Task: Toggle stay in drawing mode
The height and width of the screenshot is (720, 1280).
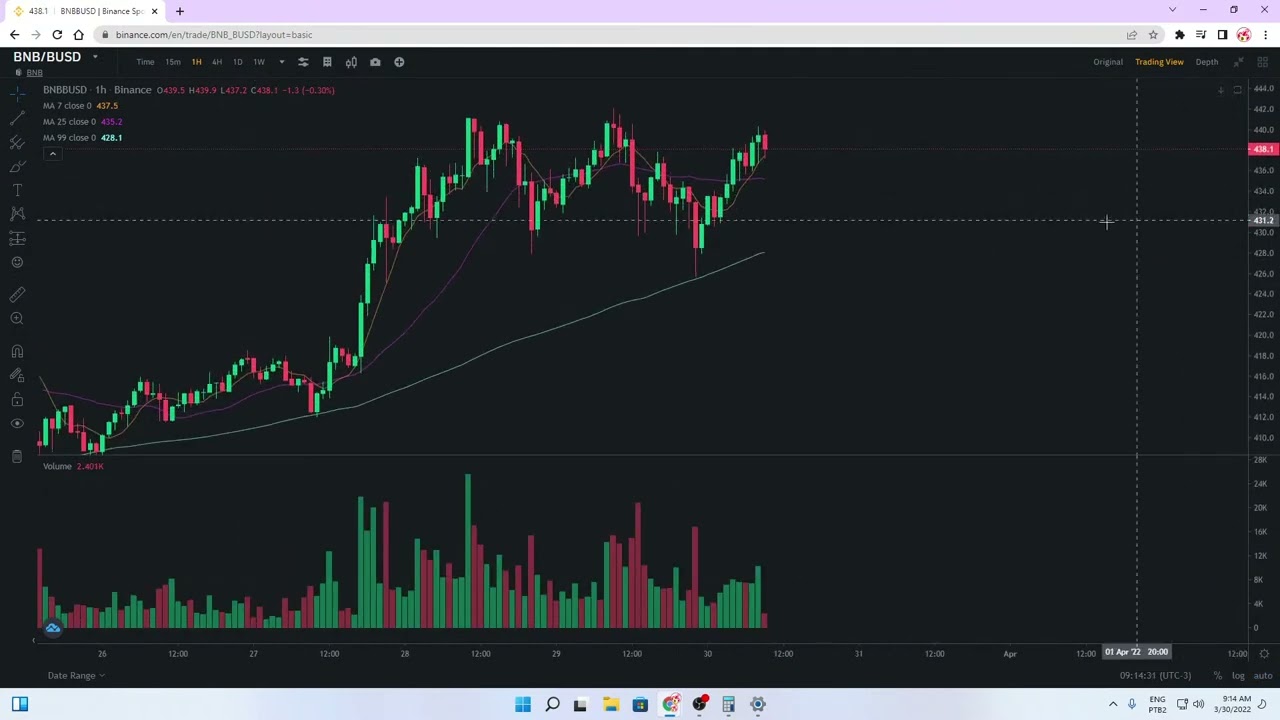Action: click(17, 375)
